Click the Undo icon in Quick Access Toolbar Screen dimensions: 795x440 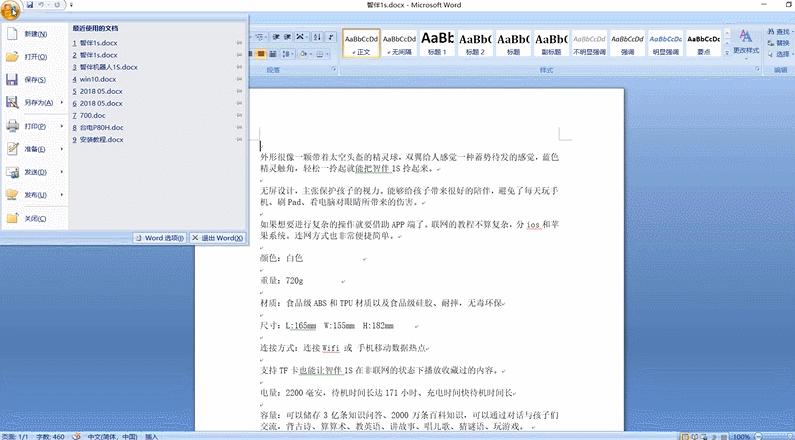coord(42,5)
